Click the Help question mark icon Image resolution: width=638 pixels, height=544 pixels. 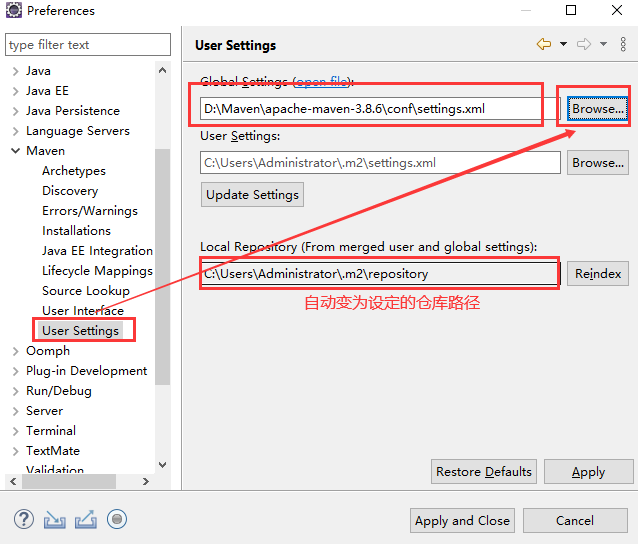(25, 519)
